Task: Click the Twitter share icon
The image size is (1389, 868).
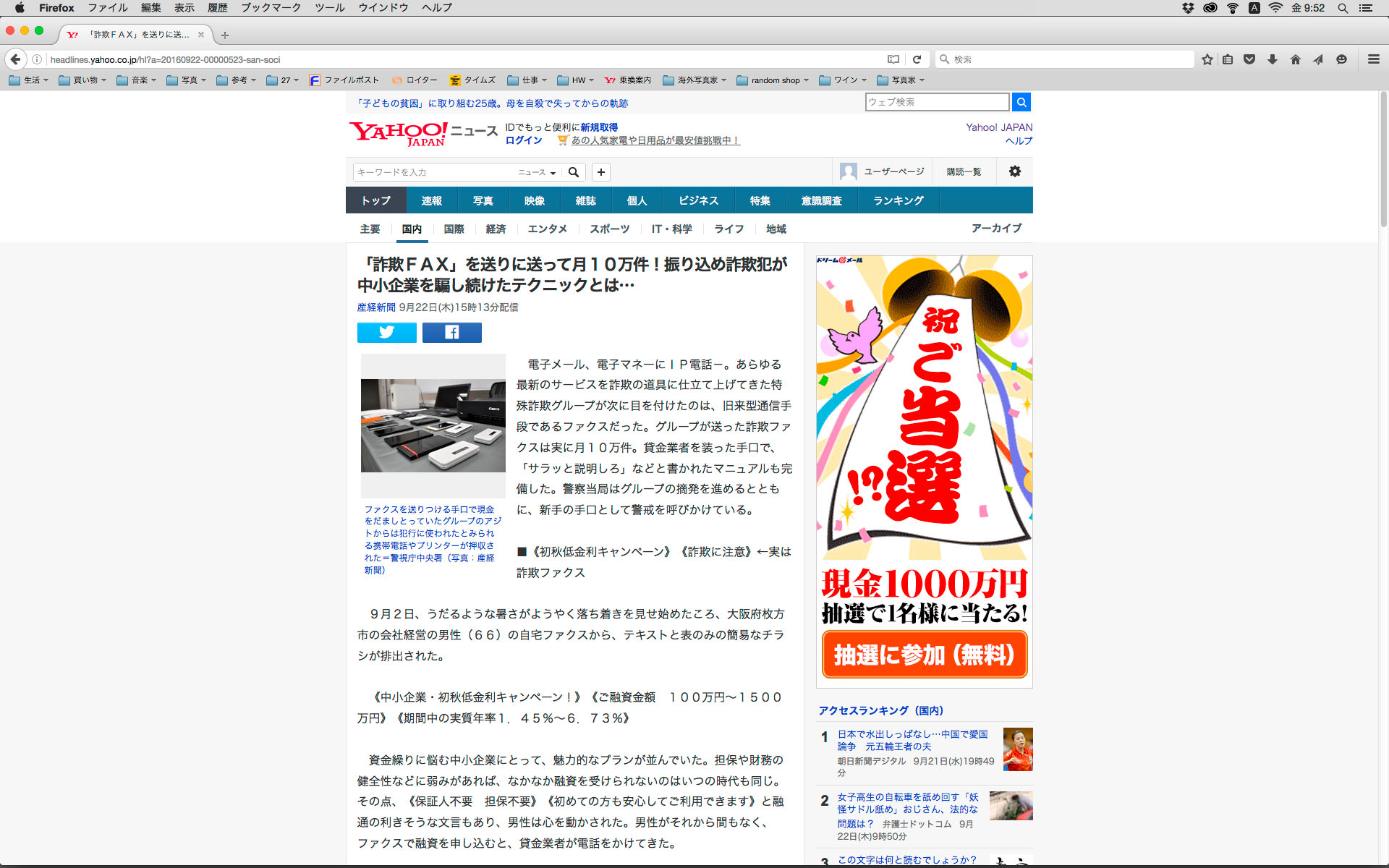Action: 386,332
